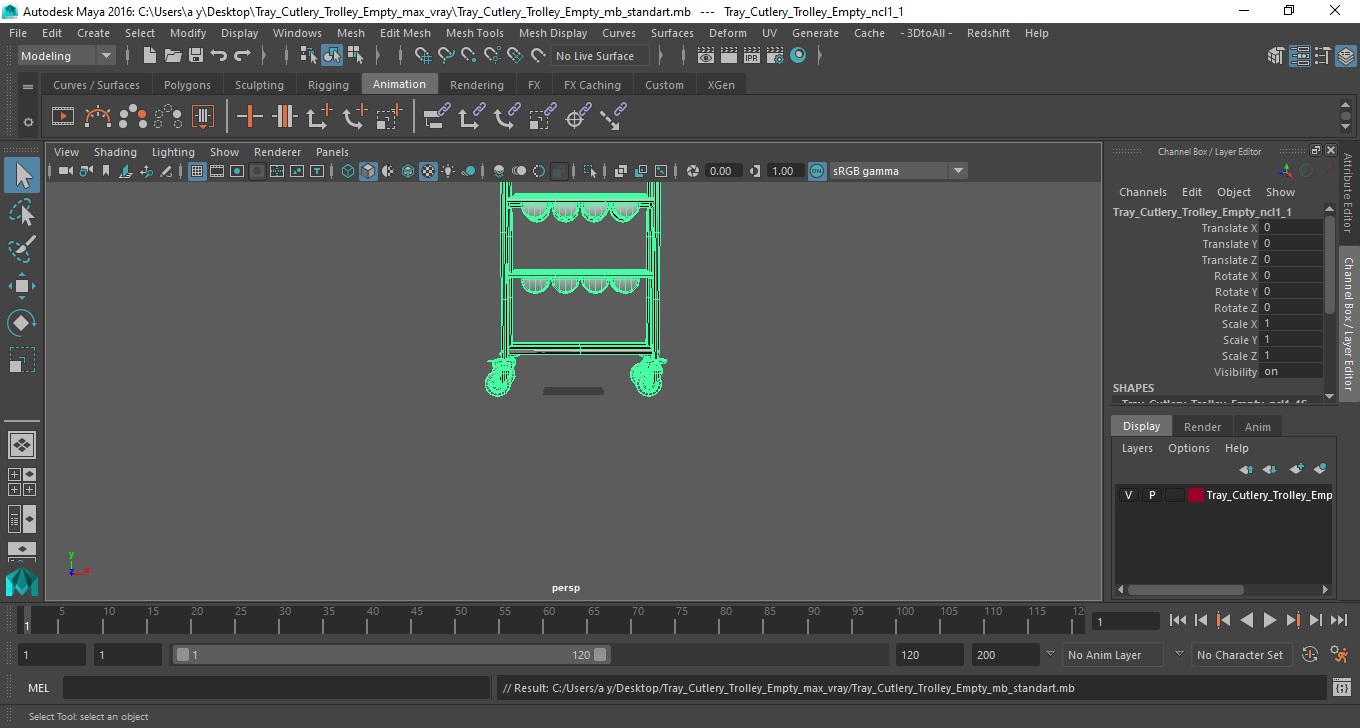Viewport: 1360px width, 728px height.
Task: Open viewport Shading menu
Action: [x=115, y=152]
